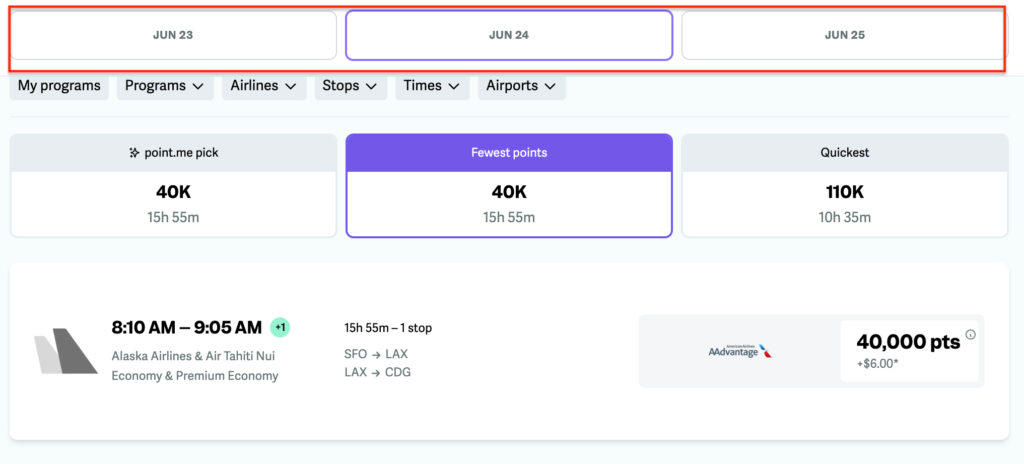Select the JUN 25 date tab
1024x464 pixels.
point(844,35)
